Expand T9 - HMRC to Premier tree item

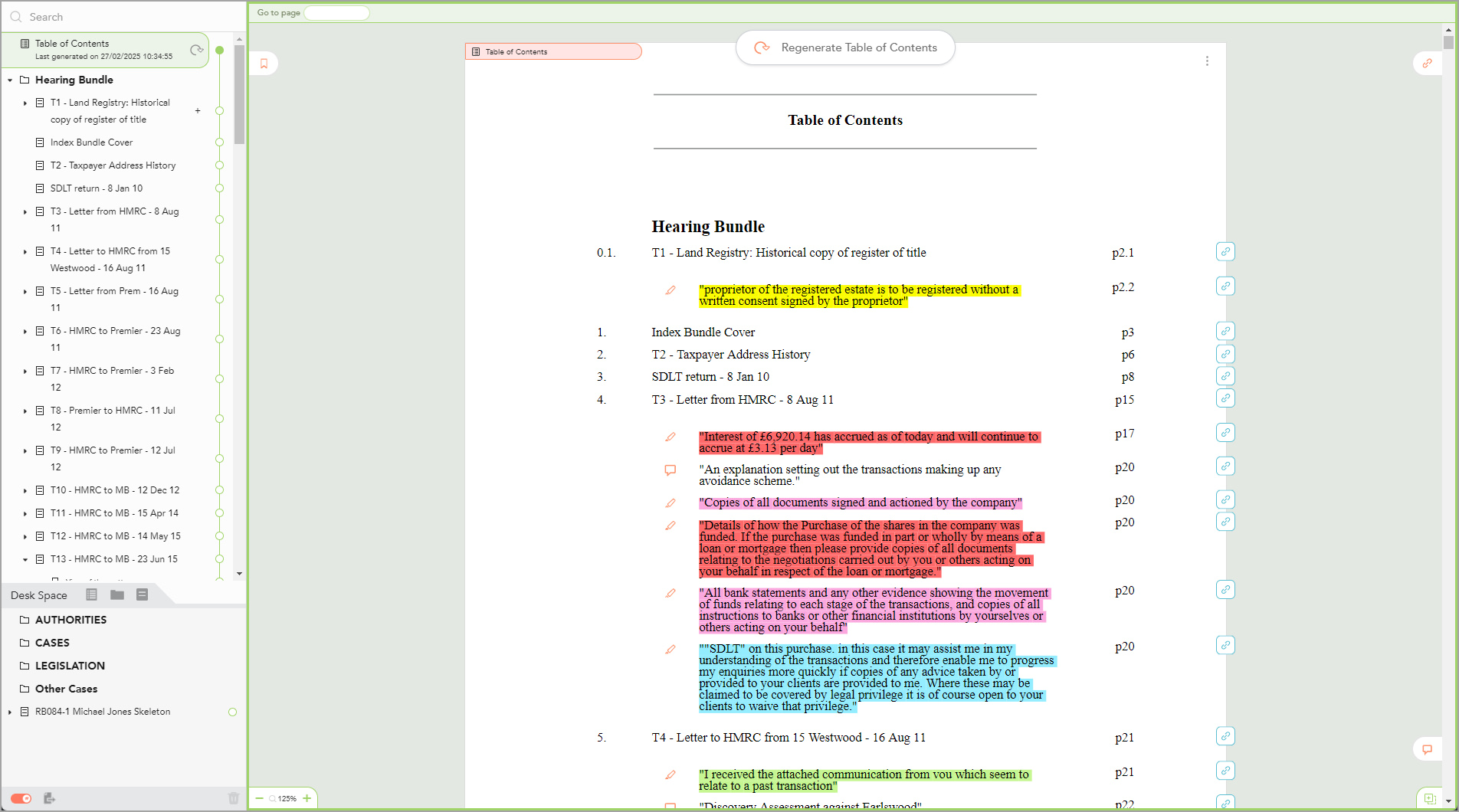[x=25, y=450]
